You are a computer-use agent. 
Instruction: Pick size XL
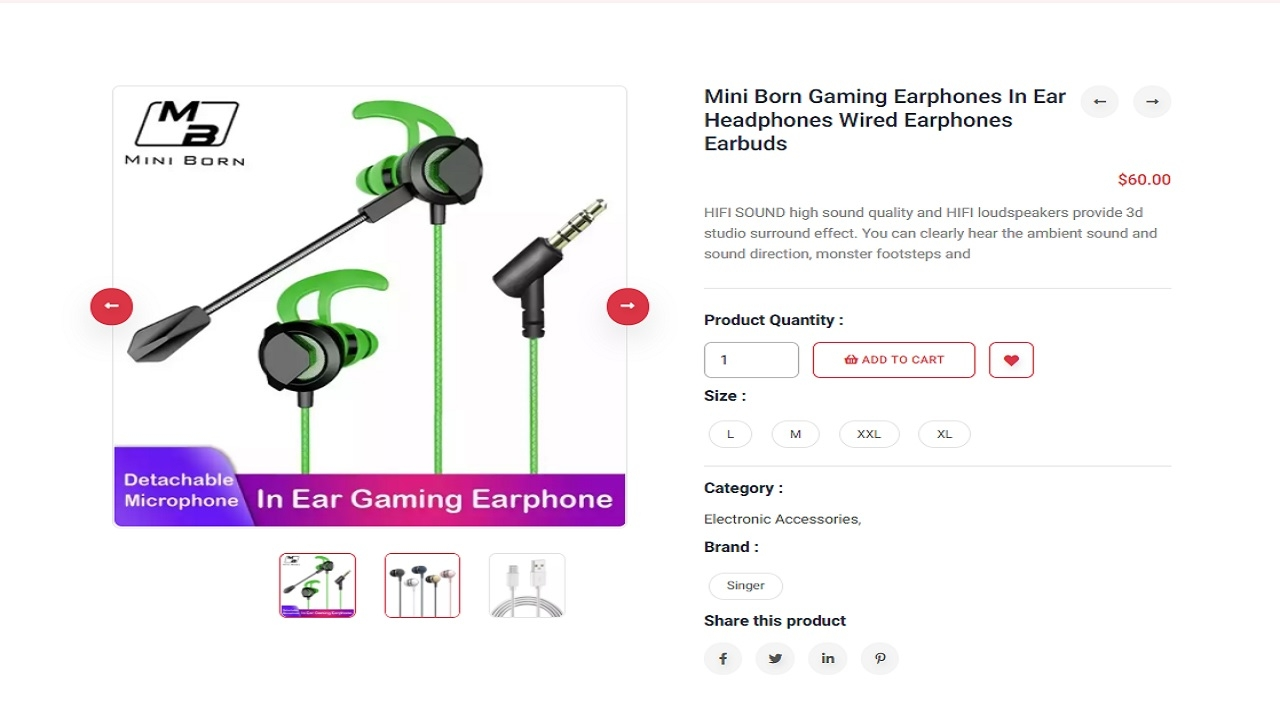(944, 434)
